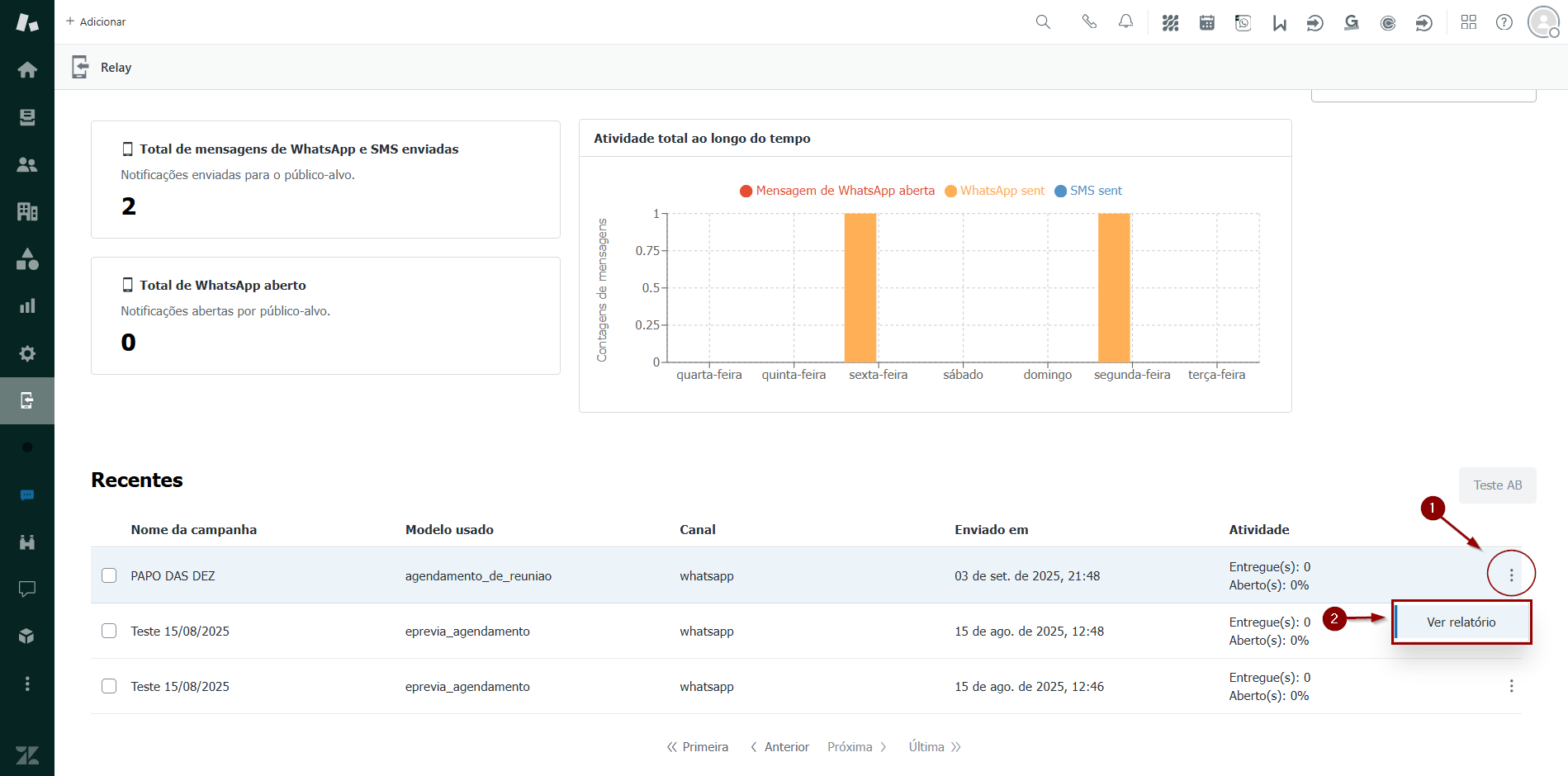
Task: Click the help question mark icon
Action: pos(1504,22)
